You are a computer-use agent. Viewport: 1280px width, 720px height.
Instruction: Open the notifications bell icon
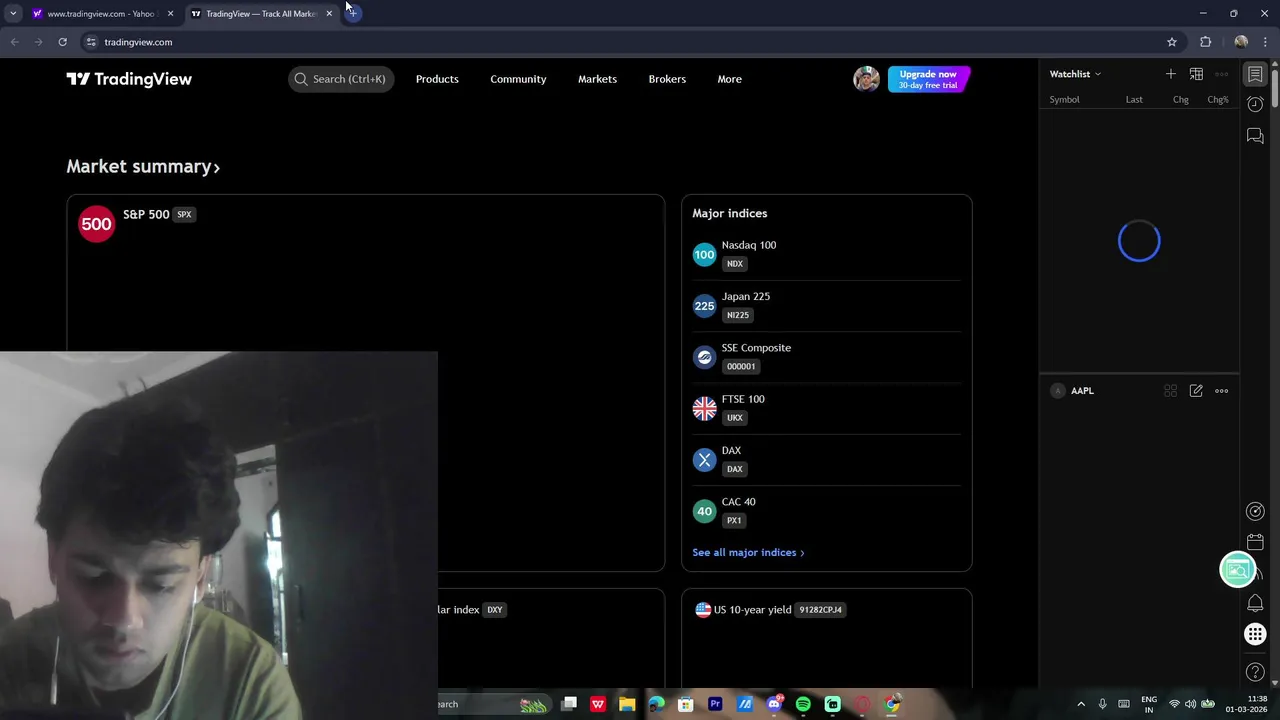pyautogui.click(x=1255, y=603)
